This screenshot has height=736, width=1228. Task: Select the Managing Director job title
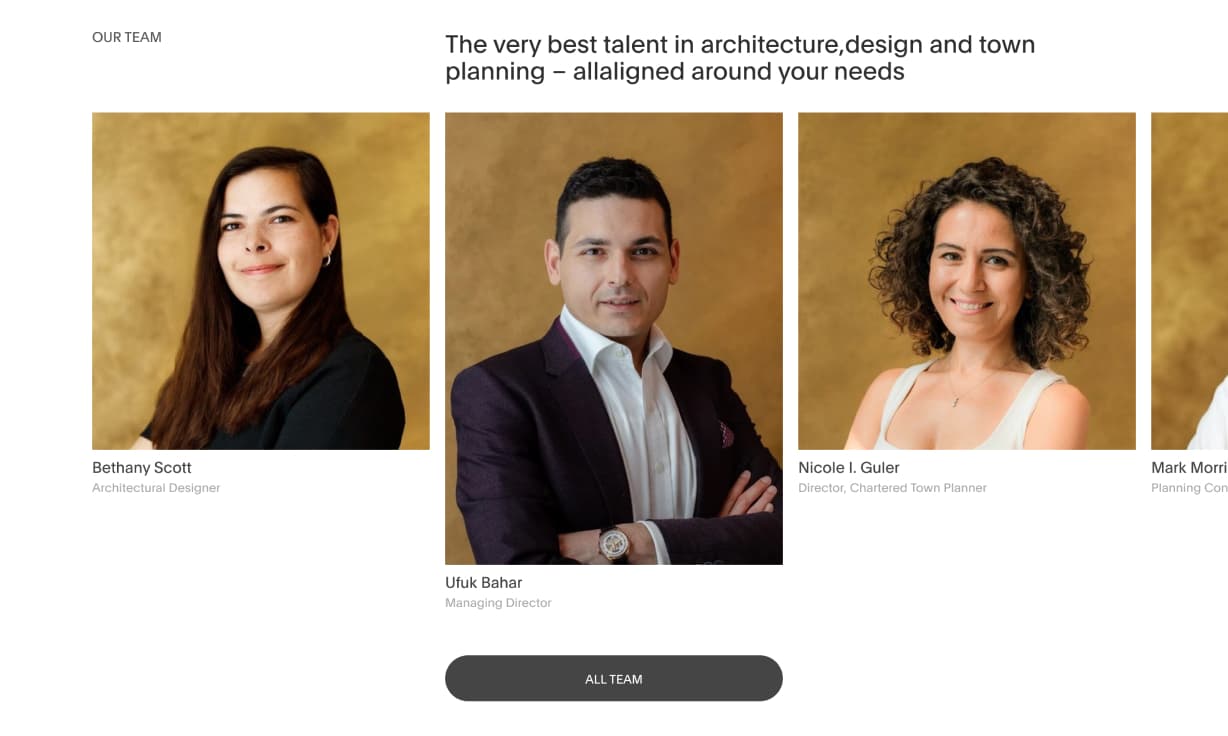tap(498, 603)
